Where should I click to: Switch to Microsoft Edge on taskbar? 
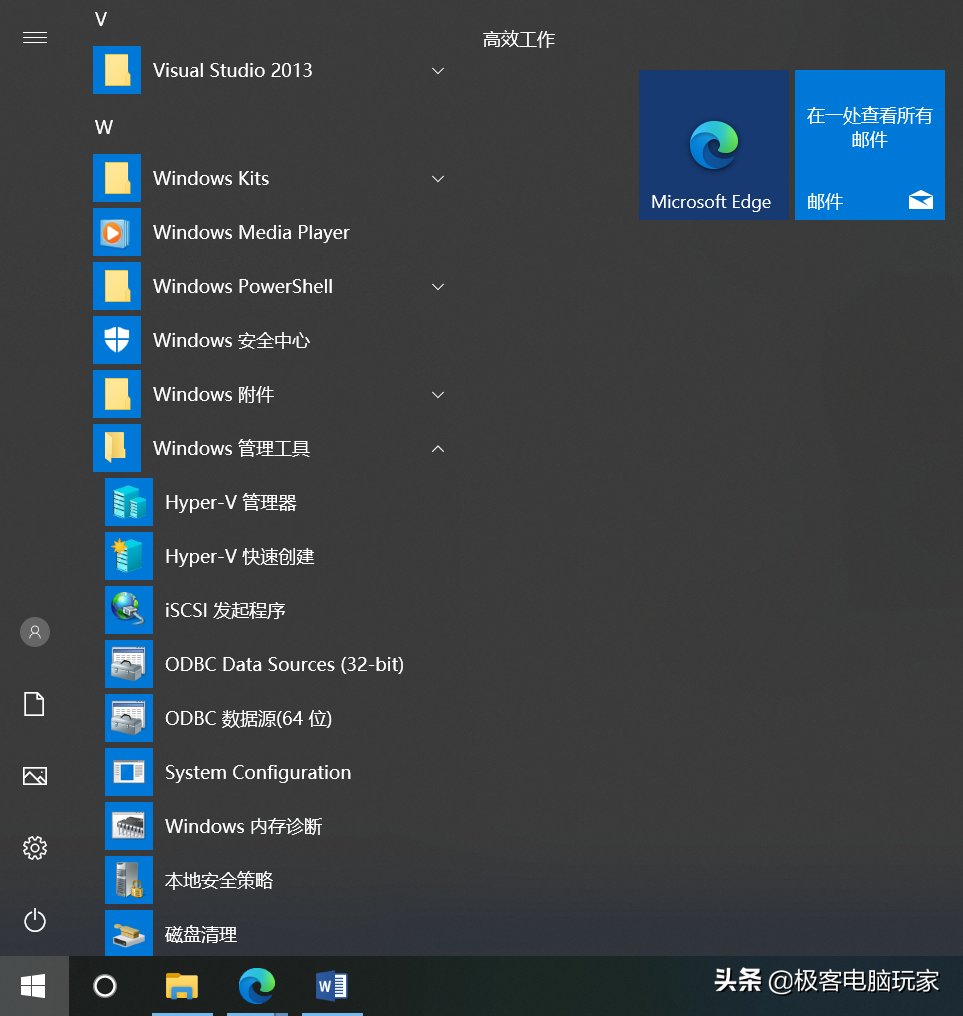click(x=257, y=986)
